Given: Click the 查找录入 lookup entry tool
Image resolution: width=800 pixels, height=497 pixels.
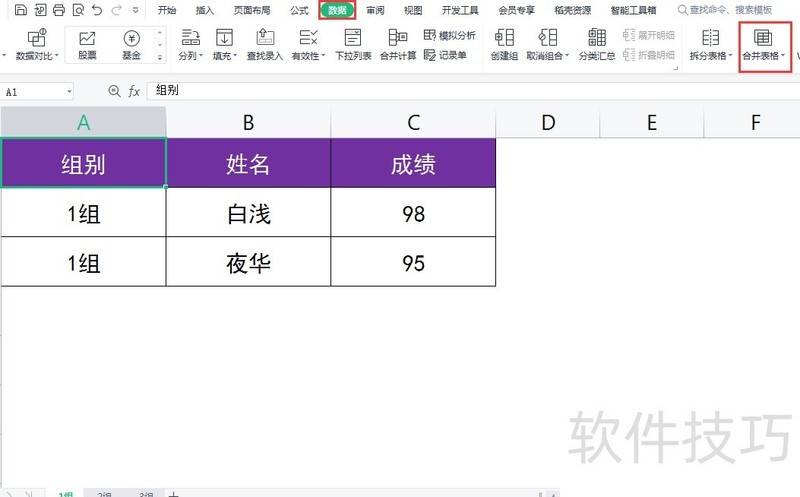Looking at the screenshot, I should (265, 45).
